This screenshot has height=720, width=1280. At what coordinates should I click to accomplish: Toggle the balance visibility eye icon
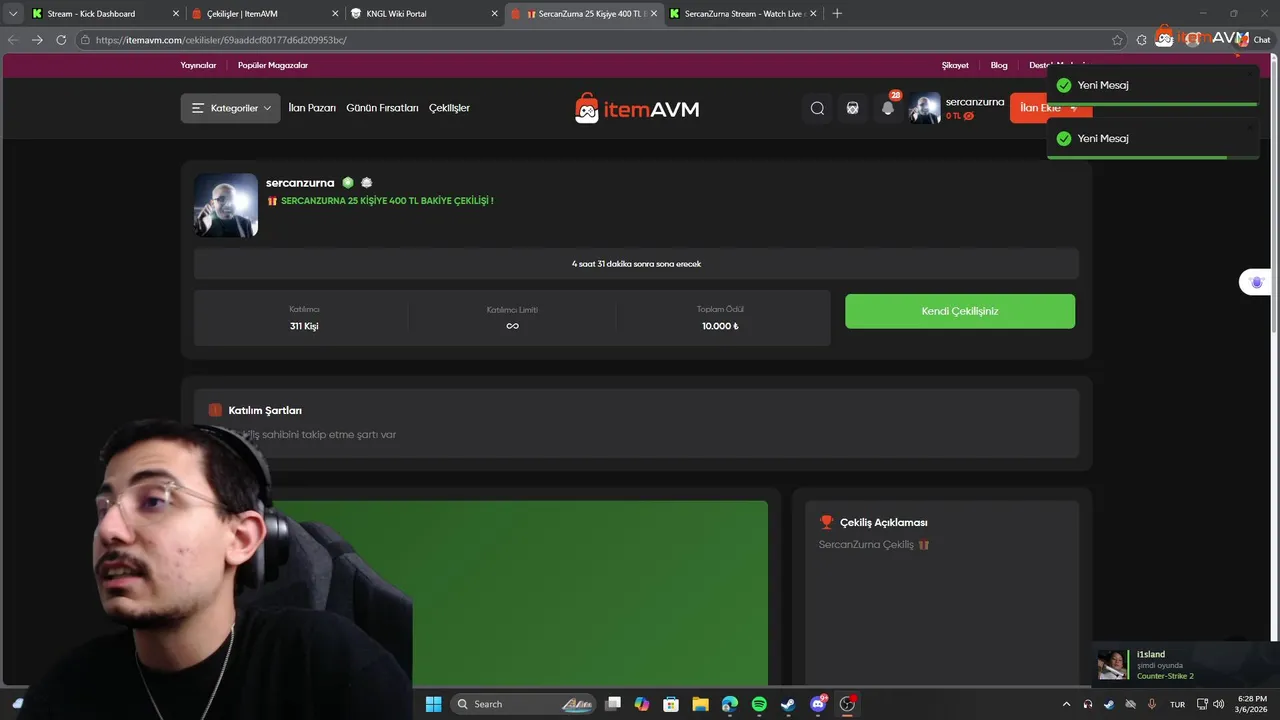pos(968,116)
